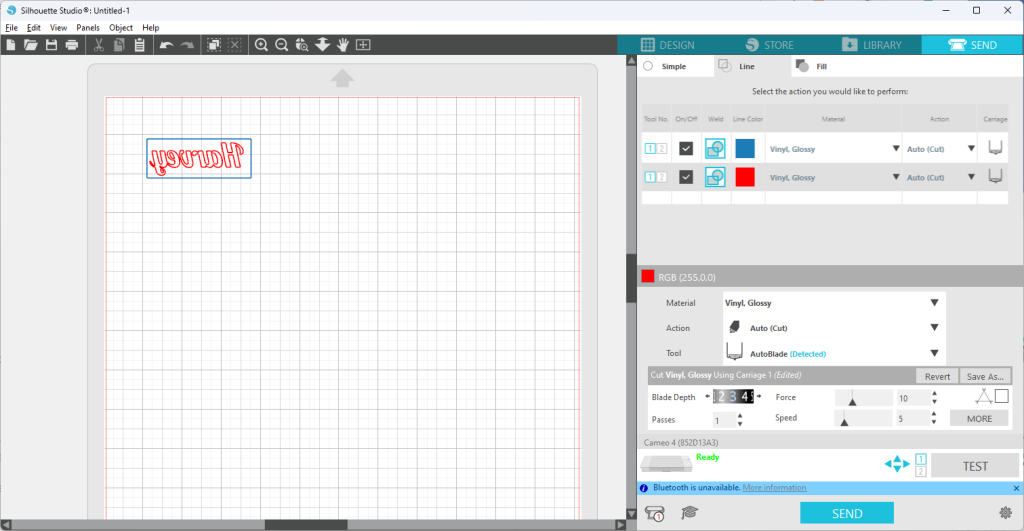The height and width of the screenshot is (531, 1024).
Task: Select the Simple radio option
Action: 648,66
